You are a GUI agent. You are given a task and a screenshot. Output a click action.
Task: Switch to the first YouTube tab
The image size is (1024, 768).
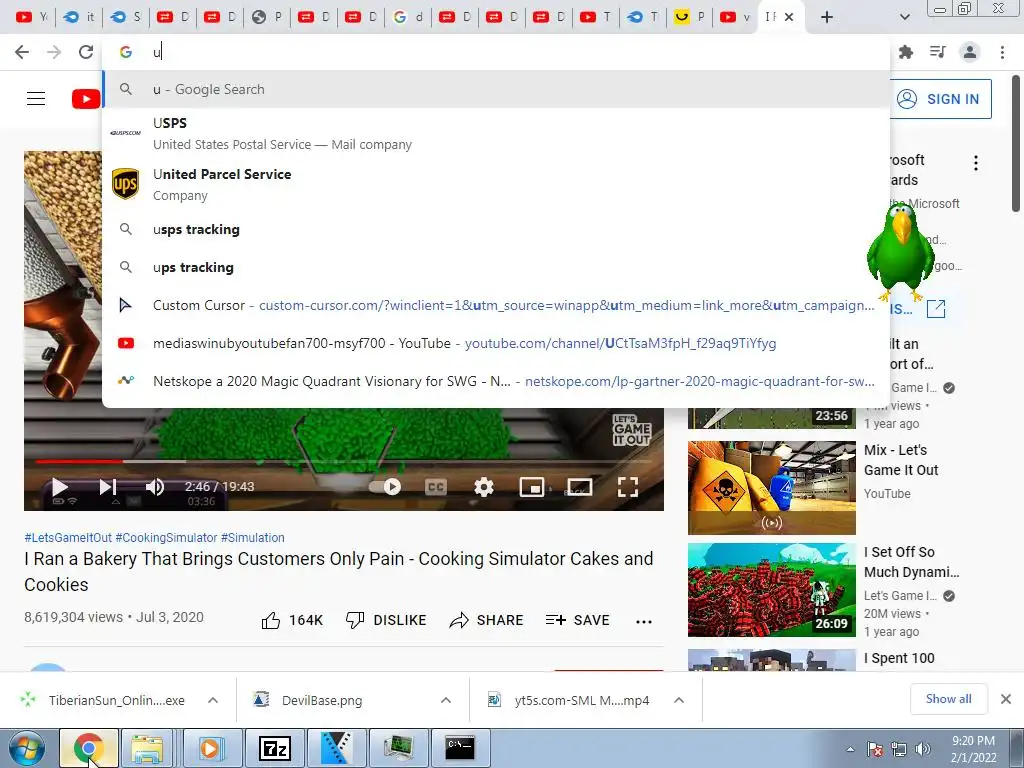31,17
